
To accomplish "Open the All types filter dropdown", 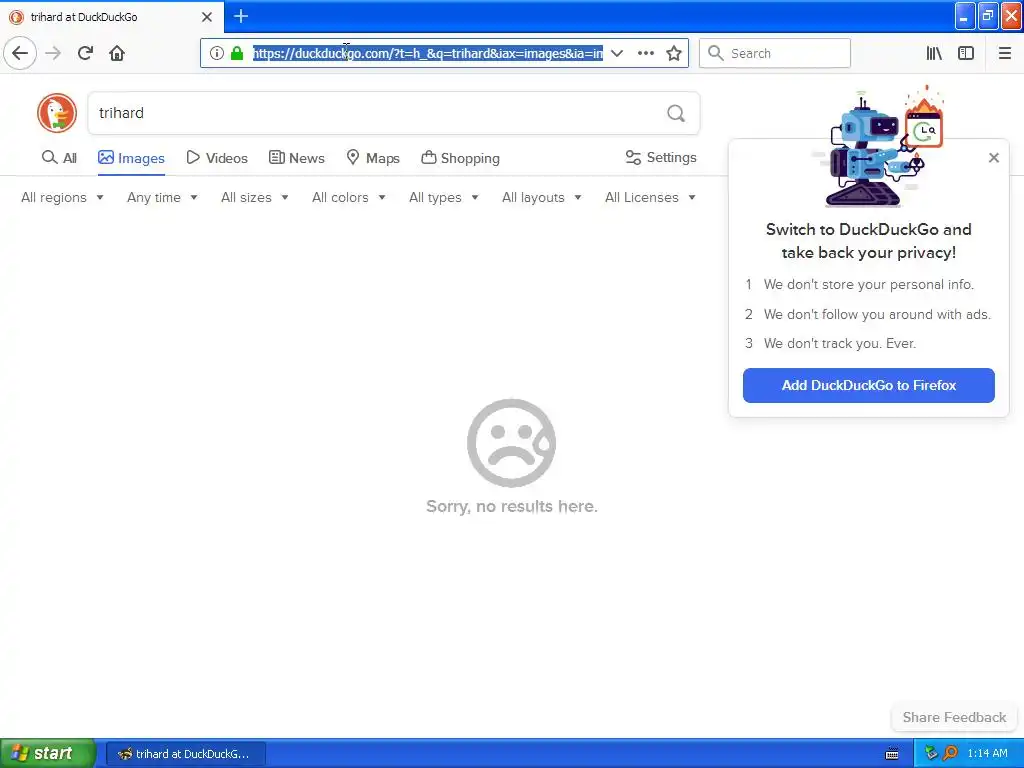I will [443, 197].
